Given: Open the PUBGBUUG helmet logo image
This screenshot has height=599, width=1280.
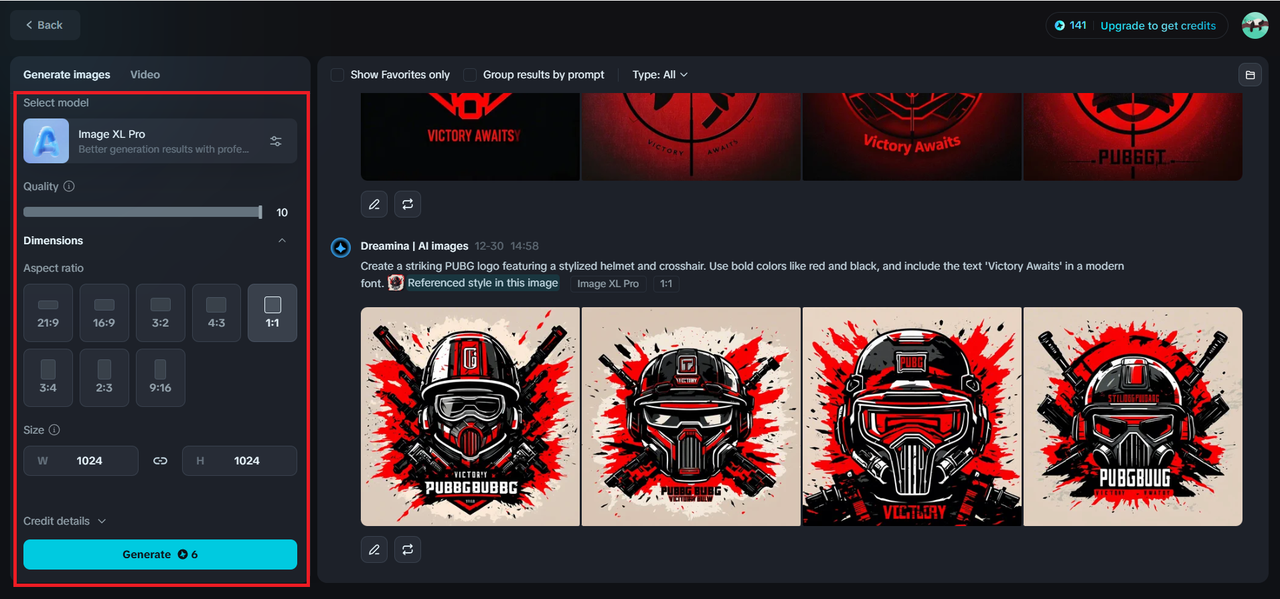Looking at the screenshot, I should point(1133,416).
